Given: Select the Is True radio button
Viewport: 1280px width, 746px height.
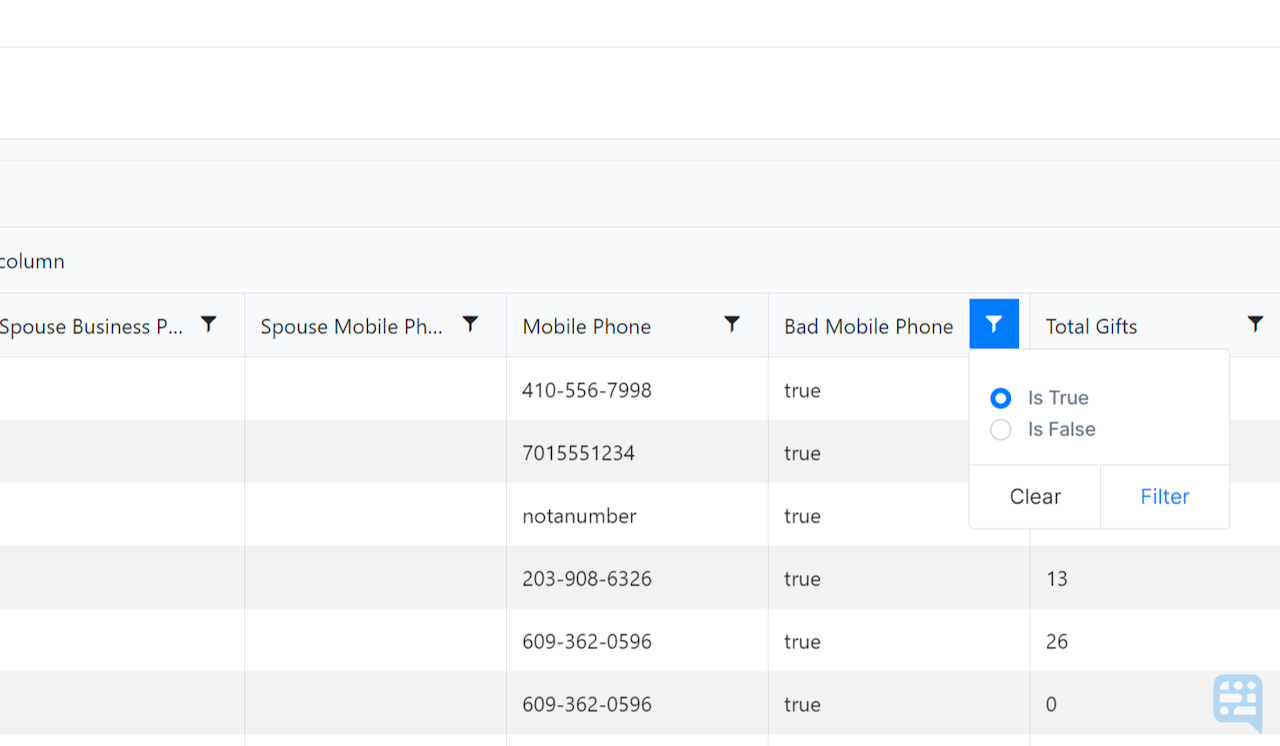Looking at the screenshot, I should pos(1000,397).
